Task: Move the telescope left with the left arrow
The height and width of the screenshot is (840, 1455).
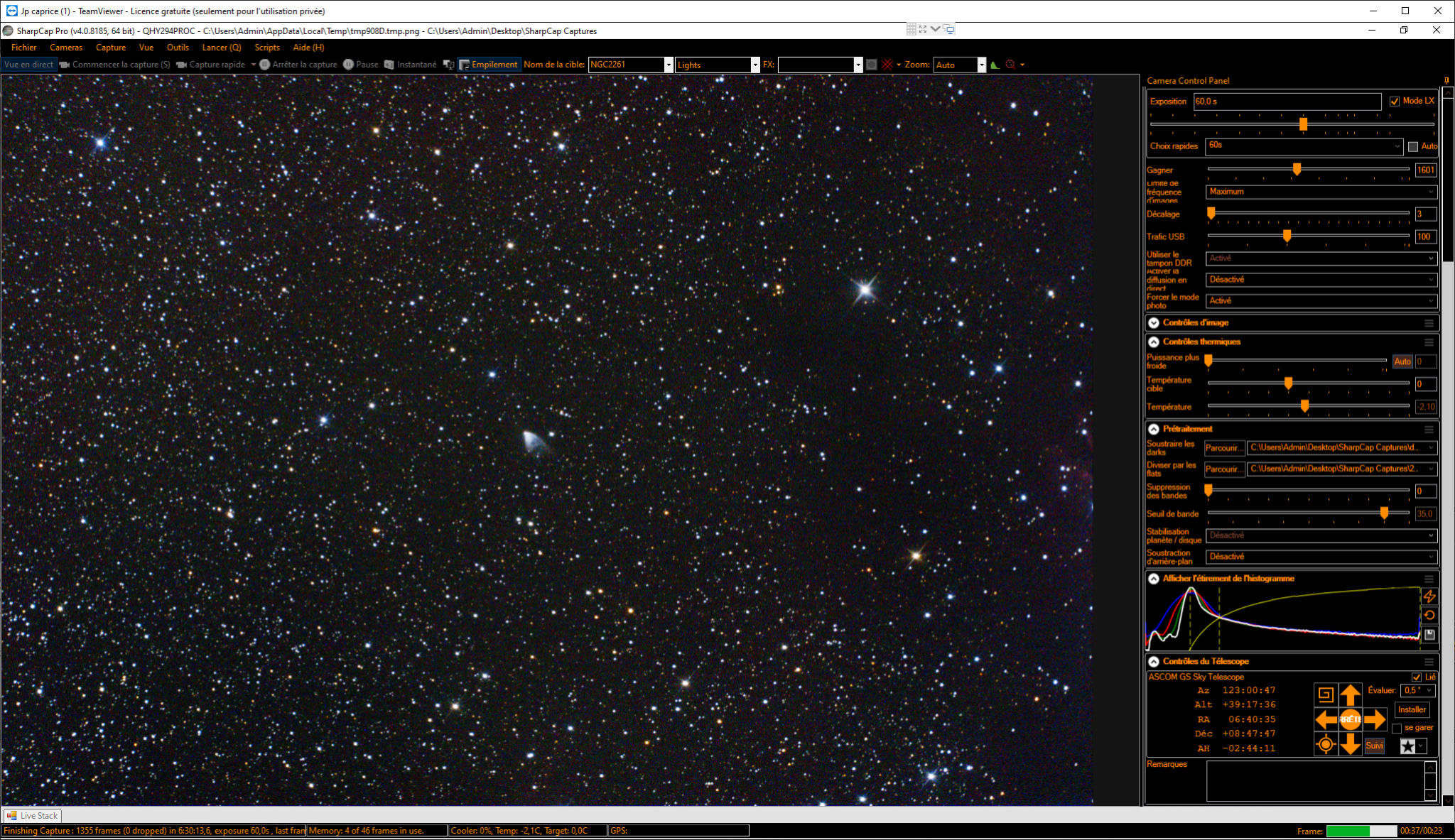Action: pos(1326,719)
